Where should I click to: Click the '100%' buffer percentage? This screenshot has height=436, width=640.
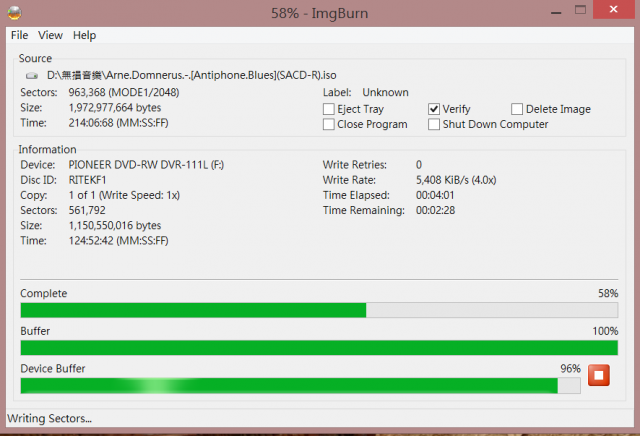coord(605,331)
